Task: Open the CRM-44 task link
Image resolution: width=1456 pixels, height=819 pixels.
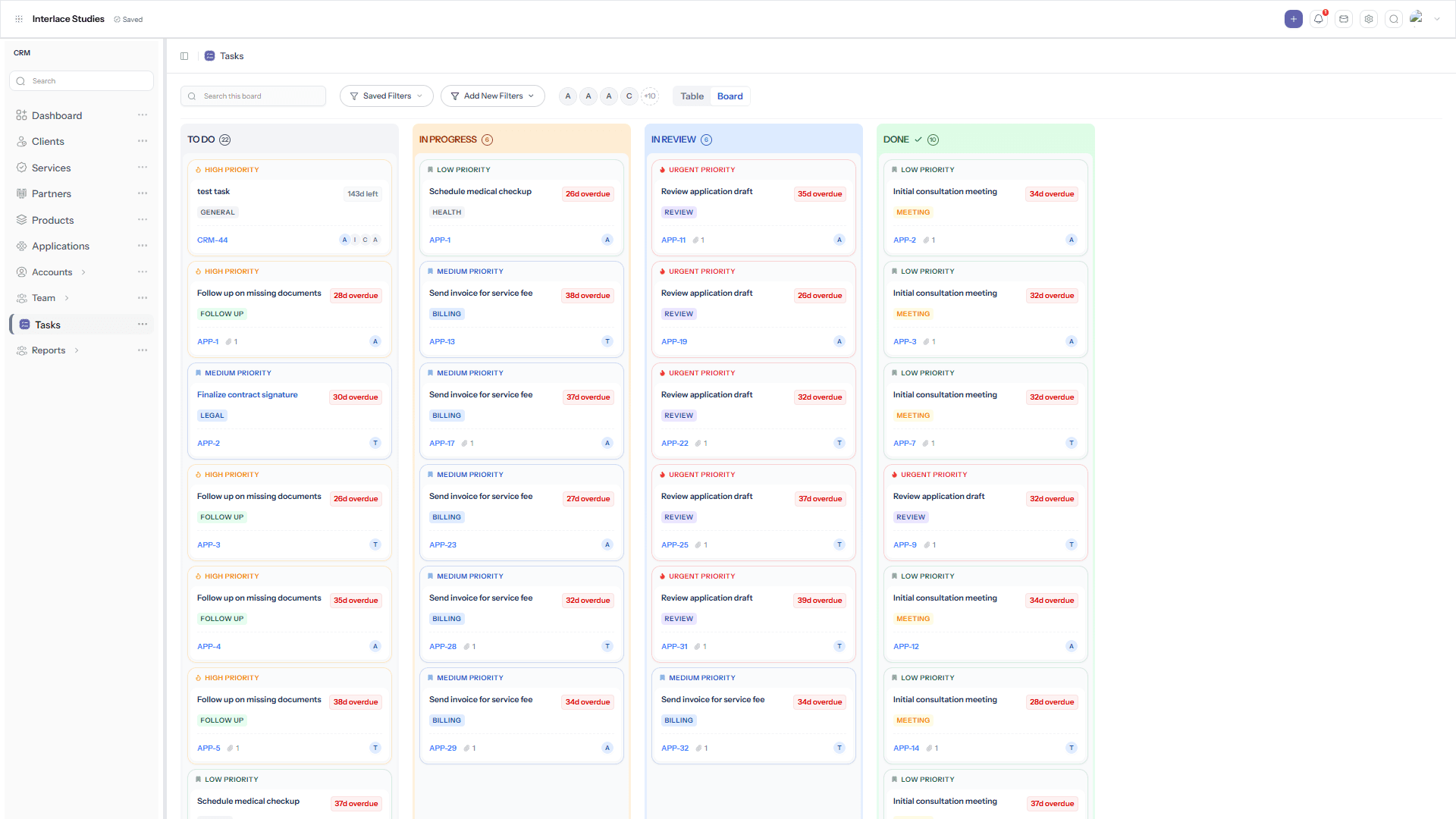Action: coord(212,240)
